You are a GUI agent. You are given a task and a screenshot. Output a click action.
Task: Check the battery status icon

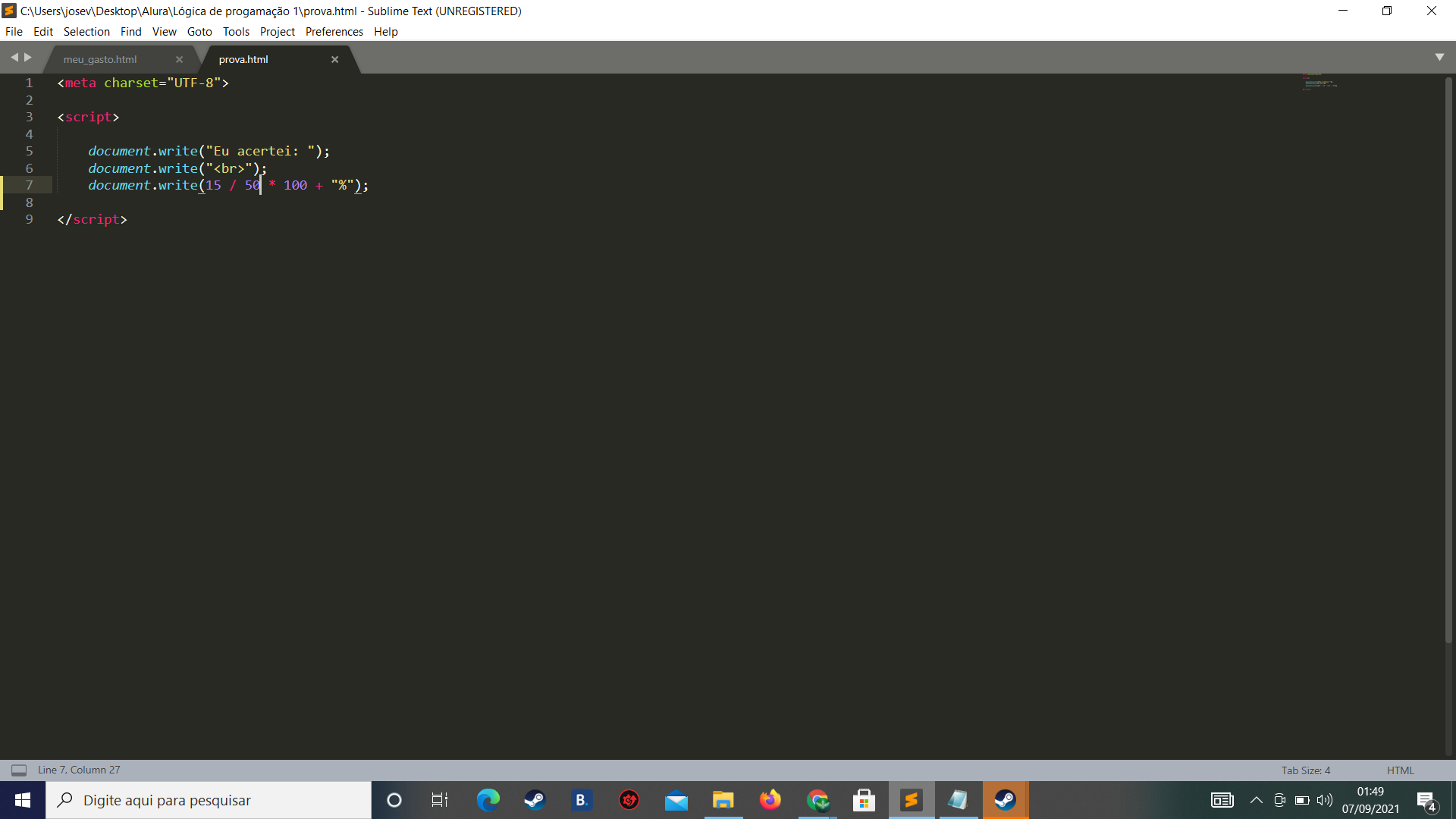tap(1302, 800)
